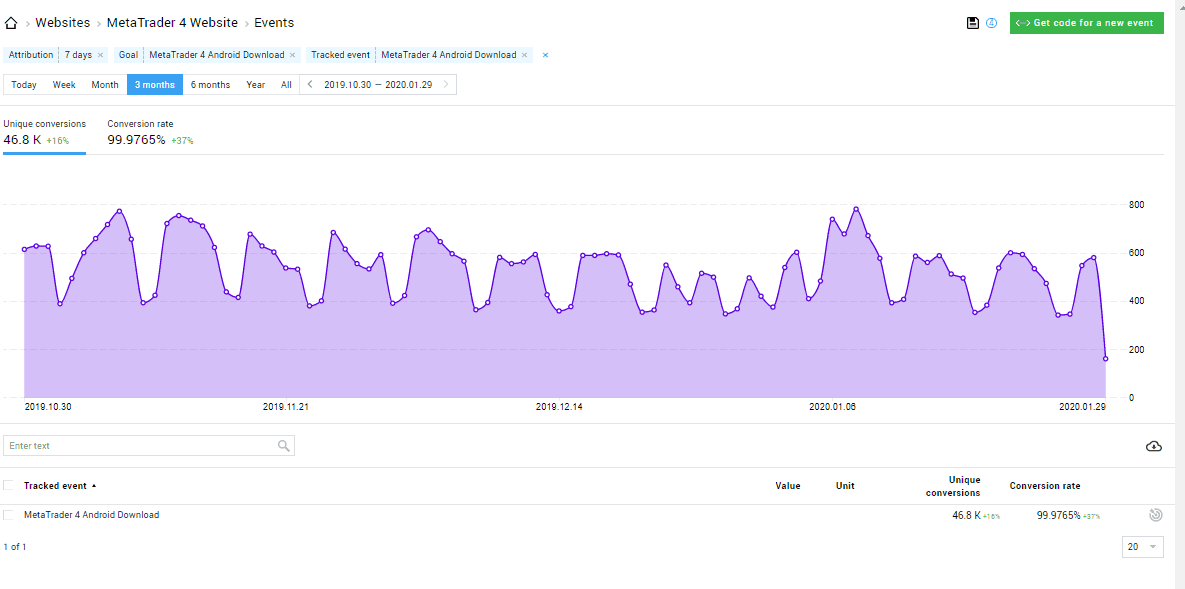Viewport: 1185px width, 589px height.
Task: Click the 99.9765% value in the table row
Action: coord(1058,516)
